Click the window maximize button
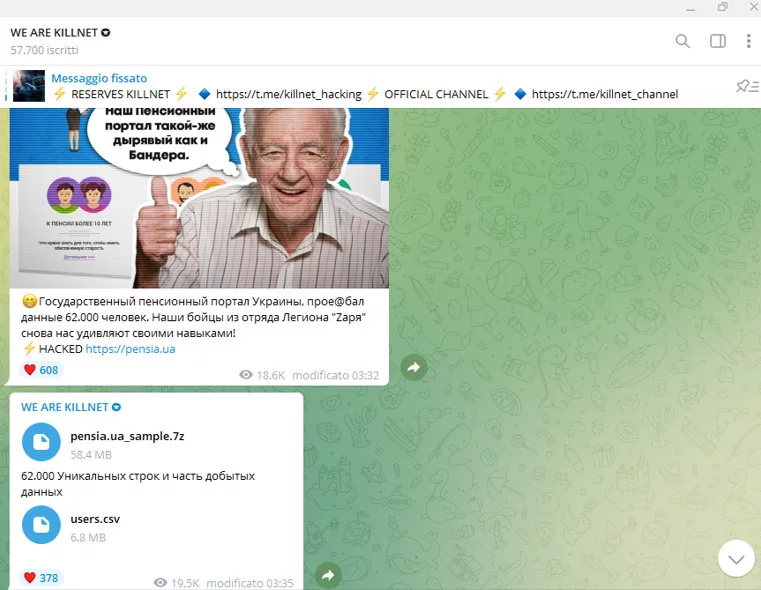Screen dimensions: 761x590 coord(722,7)
